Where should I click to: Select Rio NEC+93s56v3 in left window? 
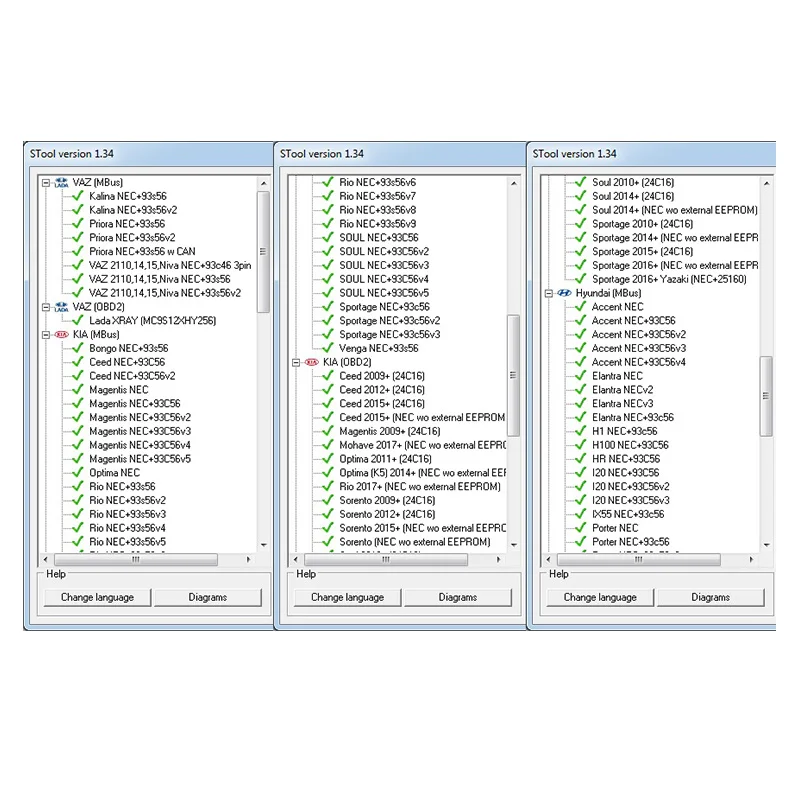point(128,514)
